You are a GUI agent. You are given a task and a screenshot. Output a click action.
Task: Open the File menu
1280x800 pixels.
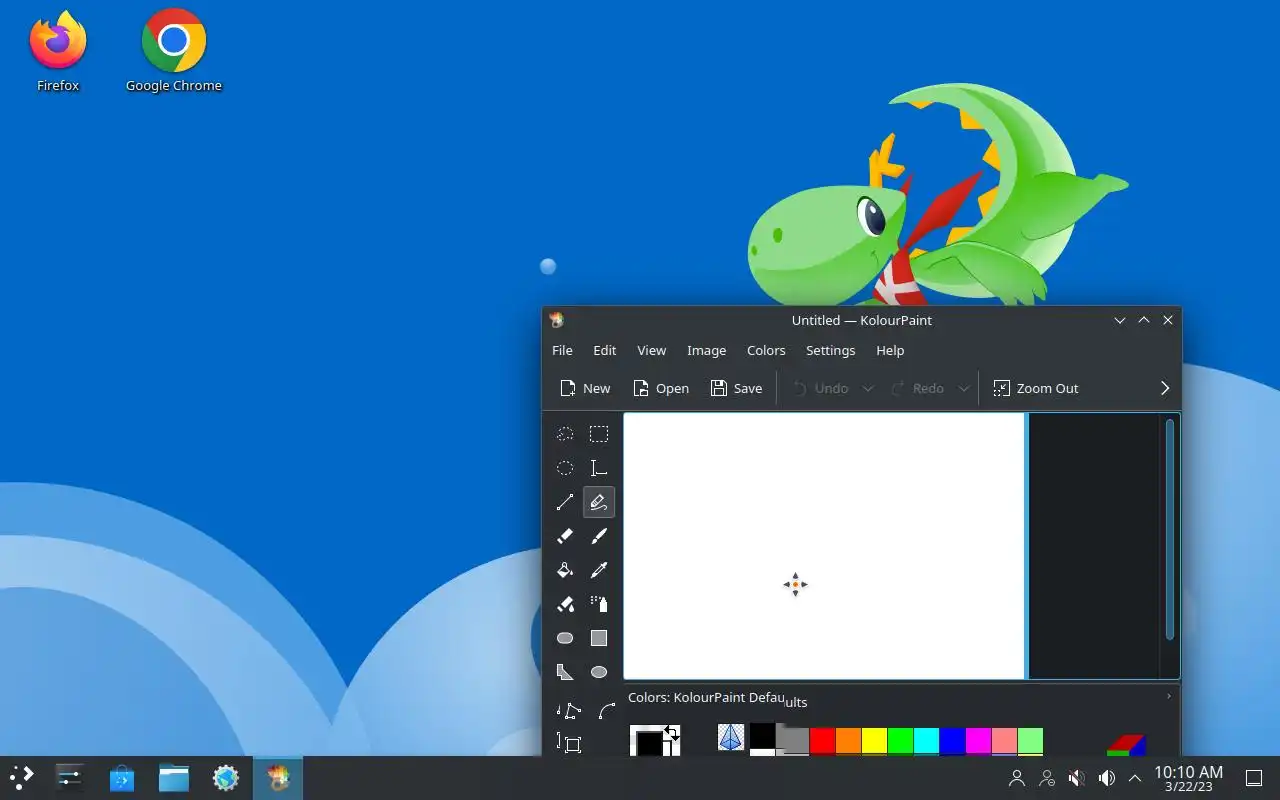pos(562,350)
